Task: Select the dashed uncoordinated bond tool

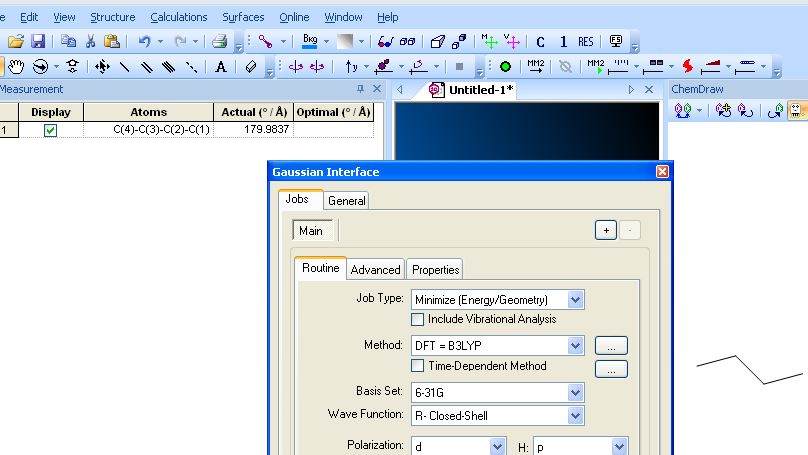Action: pos(191,66)
